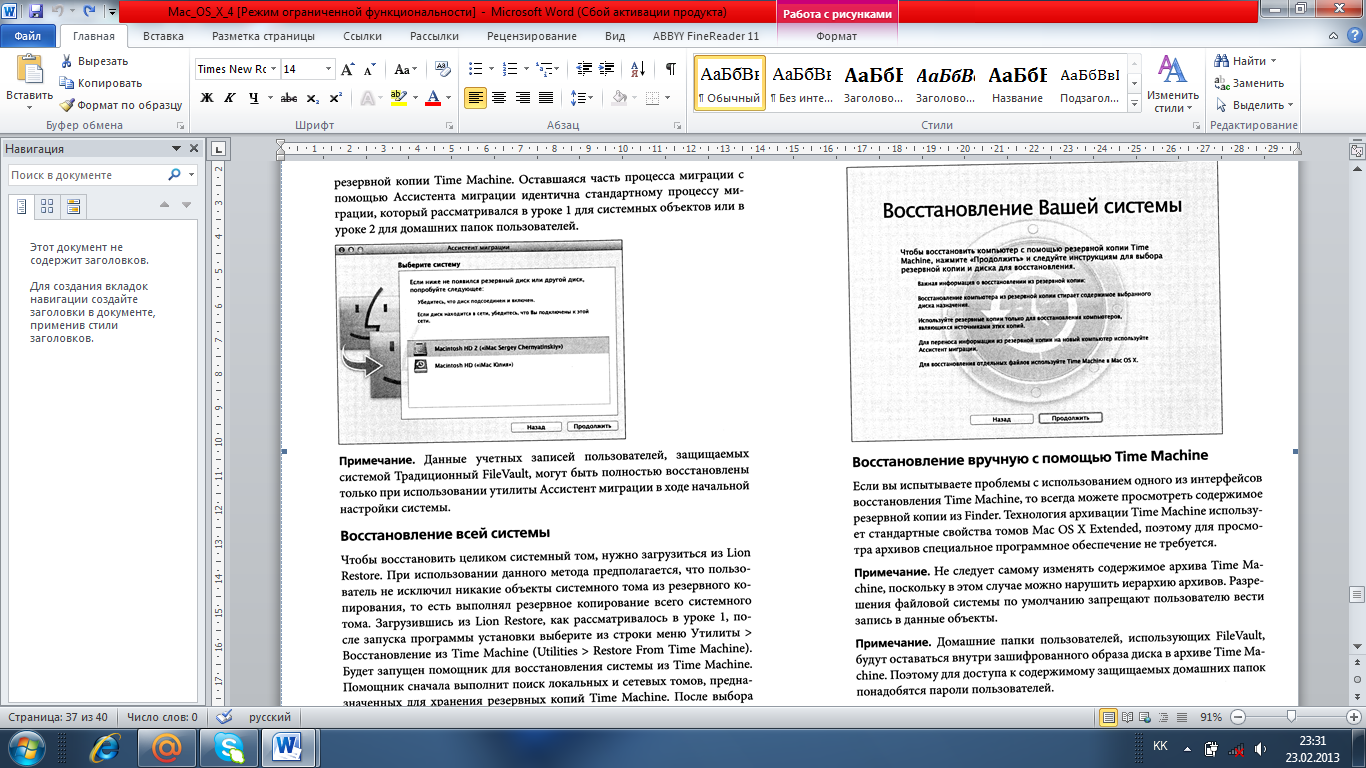Close the Навигация pane
1366x768 pixels.
coord(194,149)
